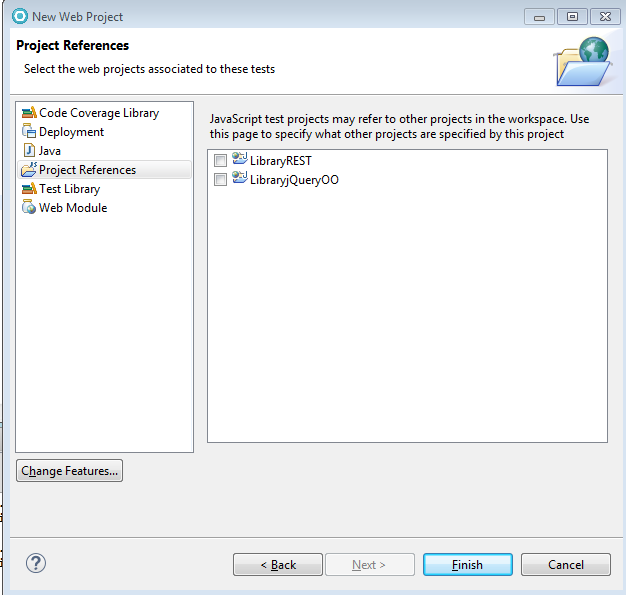Enable the LibraryREST project checkbox

click(220, 161)
